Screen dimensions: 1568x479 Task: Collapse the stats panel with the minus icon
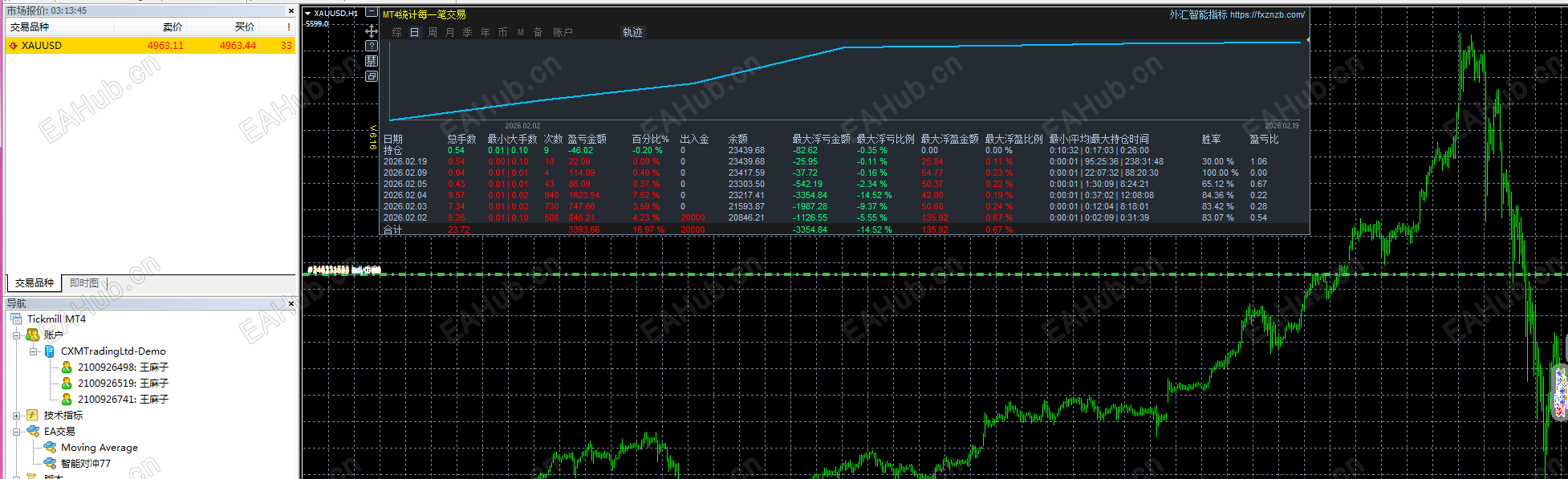click(x=372, y=13)
